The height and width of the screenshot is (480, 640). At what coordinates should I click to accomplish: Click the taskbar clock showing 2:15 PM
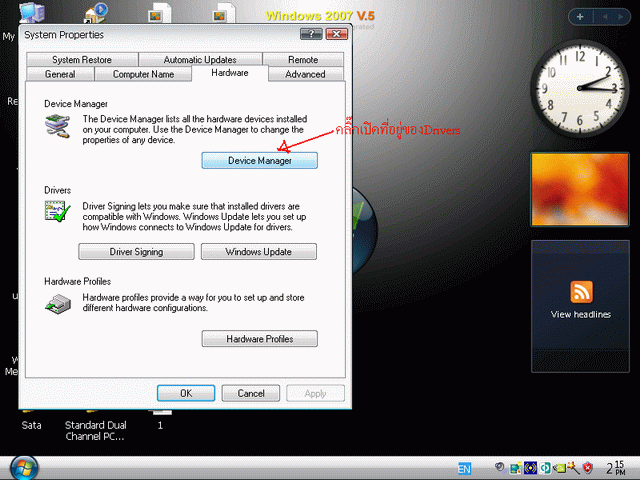point(615,468)
